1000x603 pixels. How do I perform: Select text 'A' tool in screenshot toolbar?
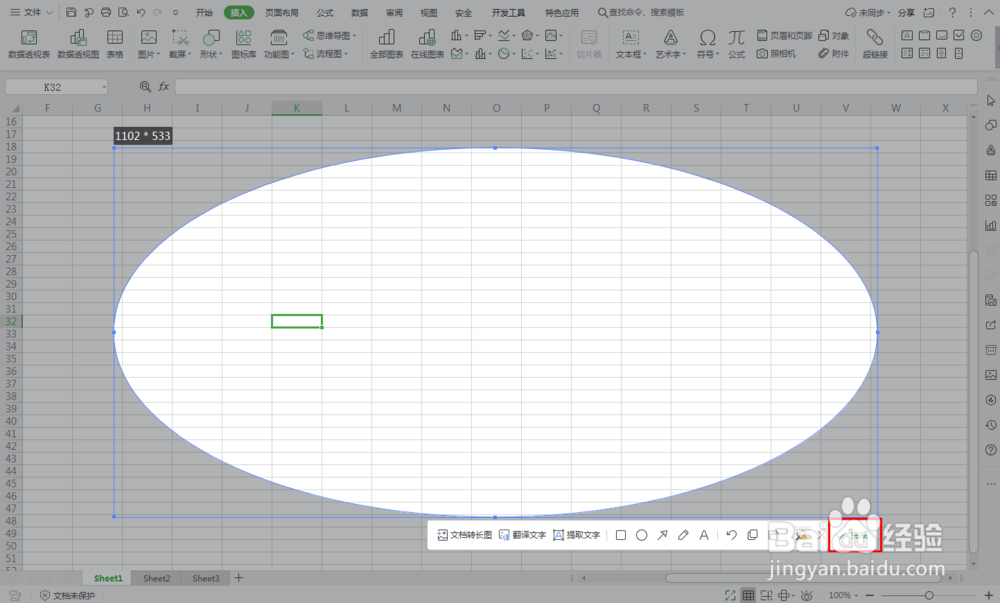[x=704, y=535]
